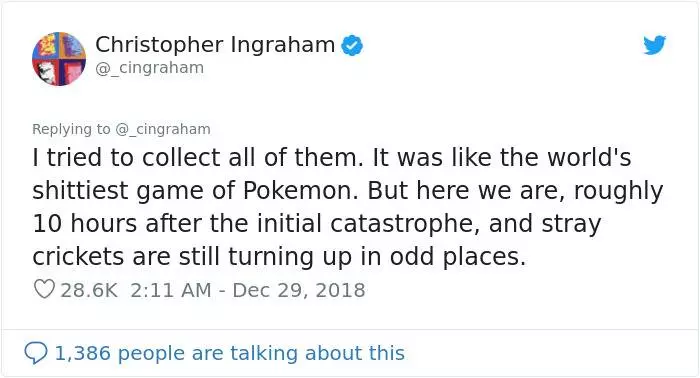Image resolution: width=700 pixels, height=378 pixels.
Task: Click the Dec 29, 2018 date
Action: [x=299, y=291]
